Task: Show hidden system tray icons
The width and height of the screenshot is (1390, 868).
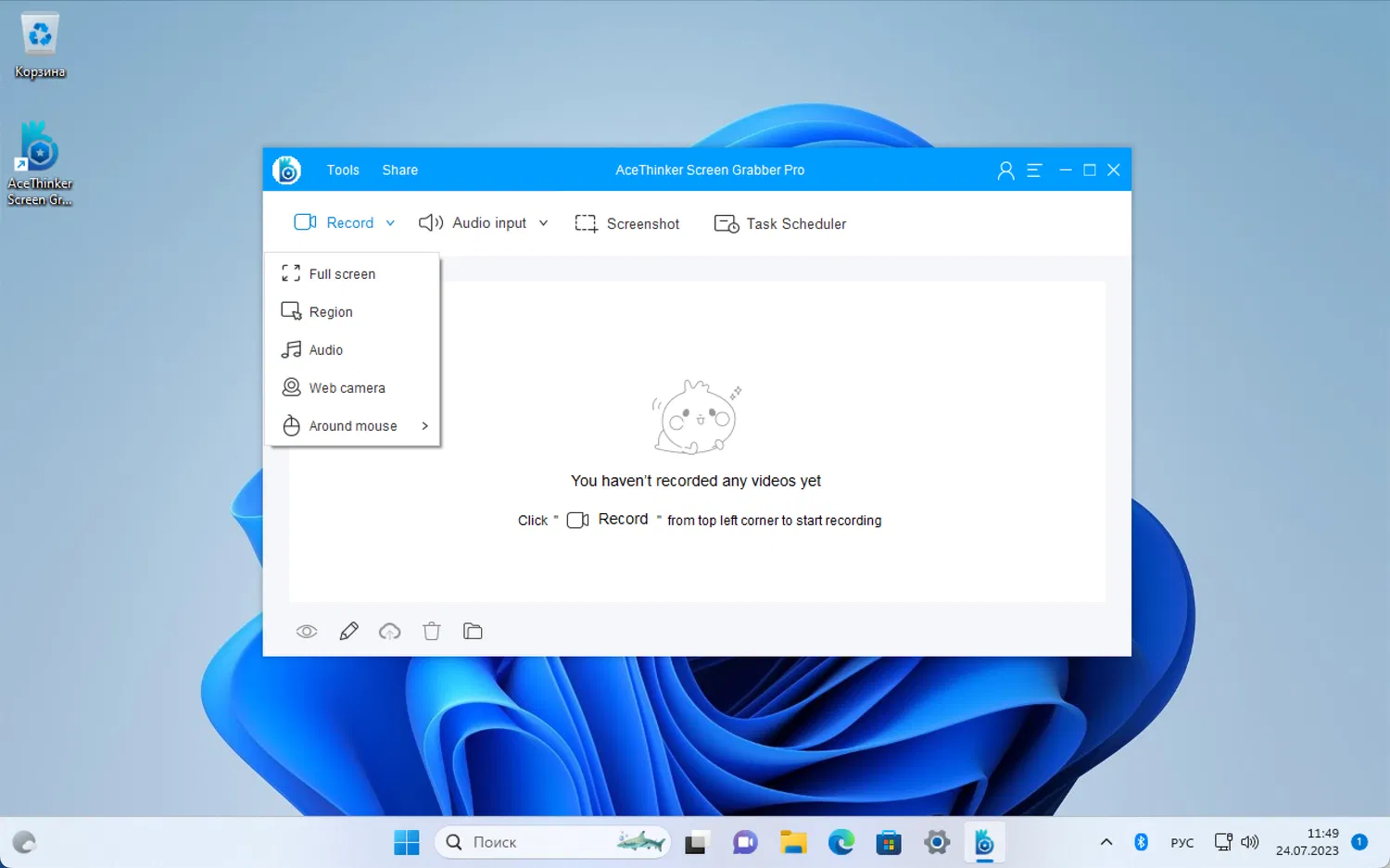Action: pos(1106,842)
